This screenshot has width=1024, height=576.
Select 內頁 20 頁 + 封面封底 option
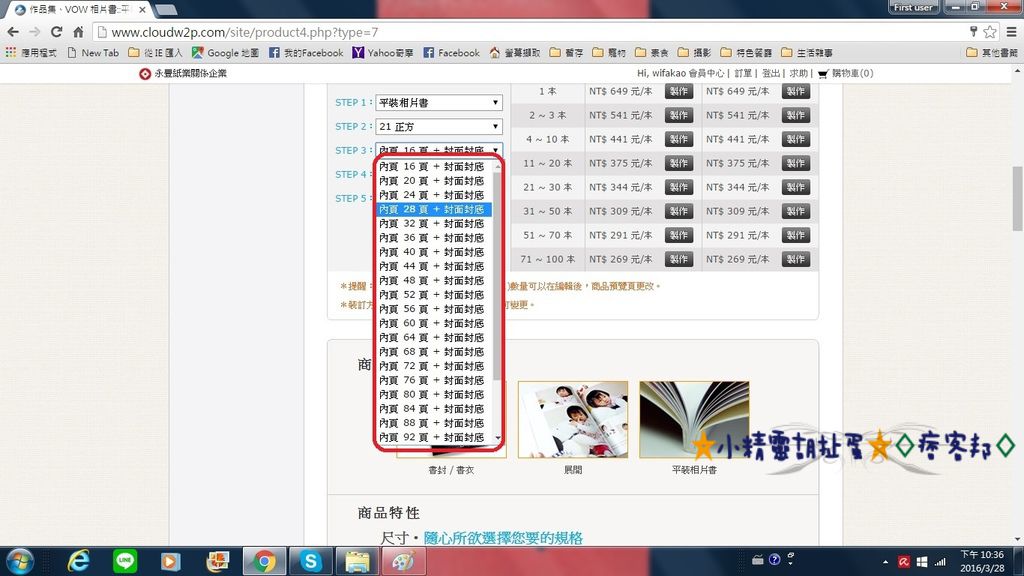click(432, 181)
